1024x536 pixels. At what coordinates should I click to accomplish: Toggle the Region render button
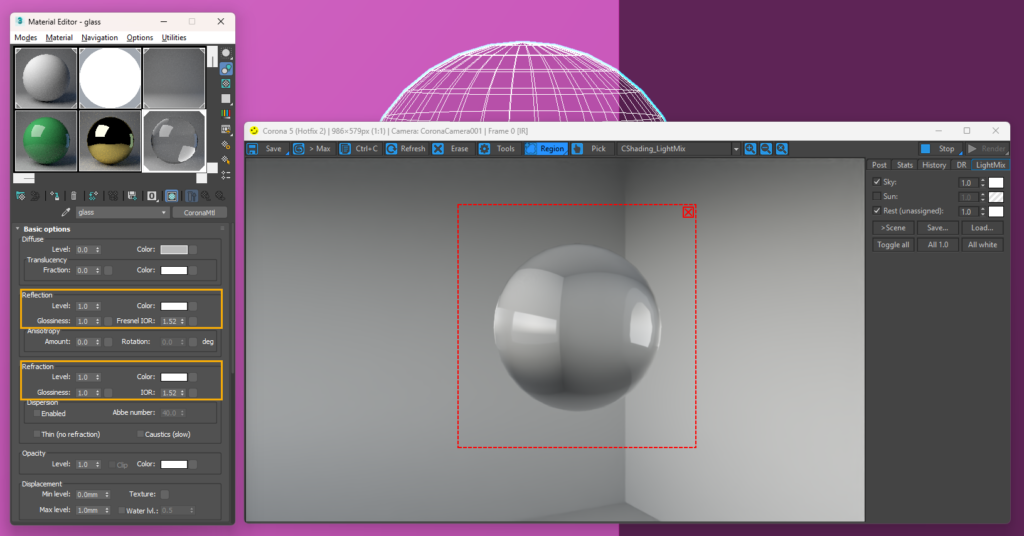pos(545,149)
